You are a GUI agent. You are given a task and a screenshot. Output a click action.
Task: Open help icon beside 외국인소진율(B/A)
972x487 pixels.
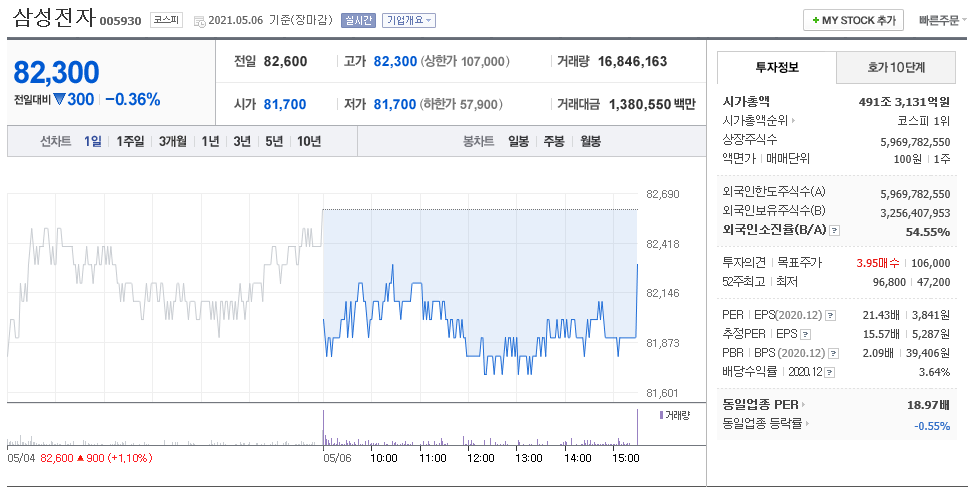tap(834, 230)
